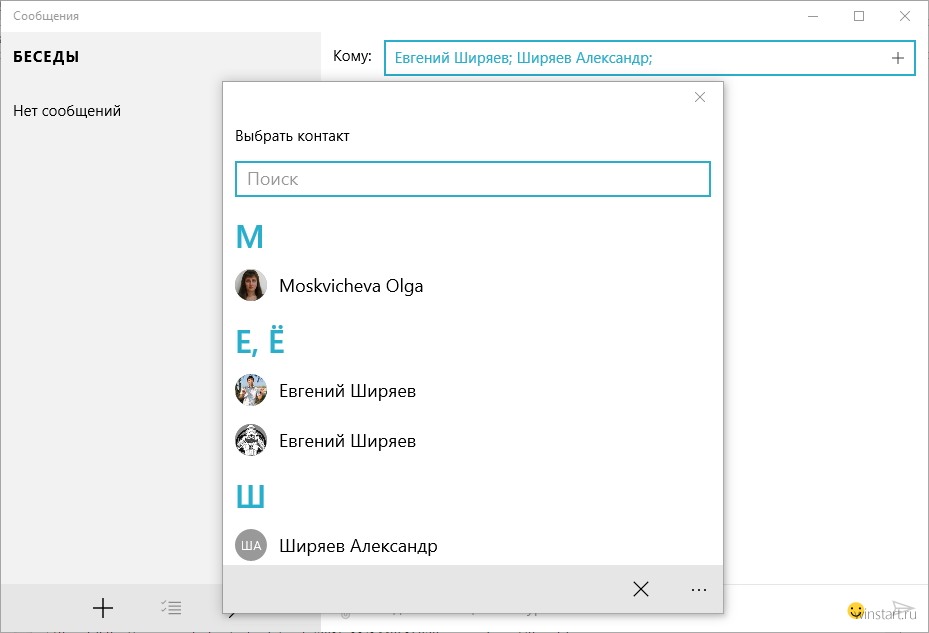Choose the second Евгений Ширяев contact
Screen dimensions: 929x633
pyautogui.click(x=347, y=441)
